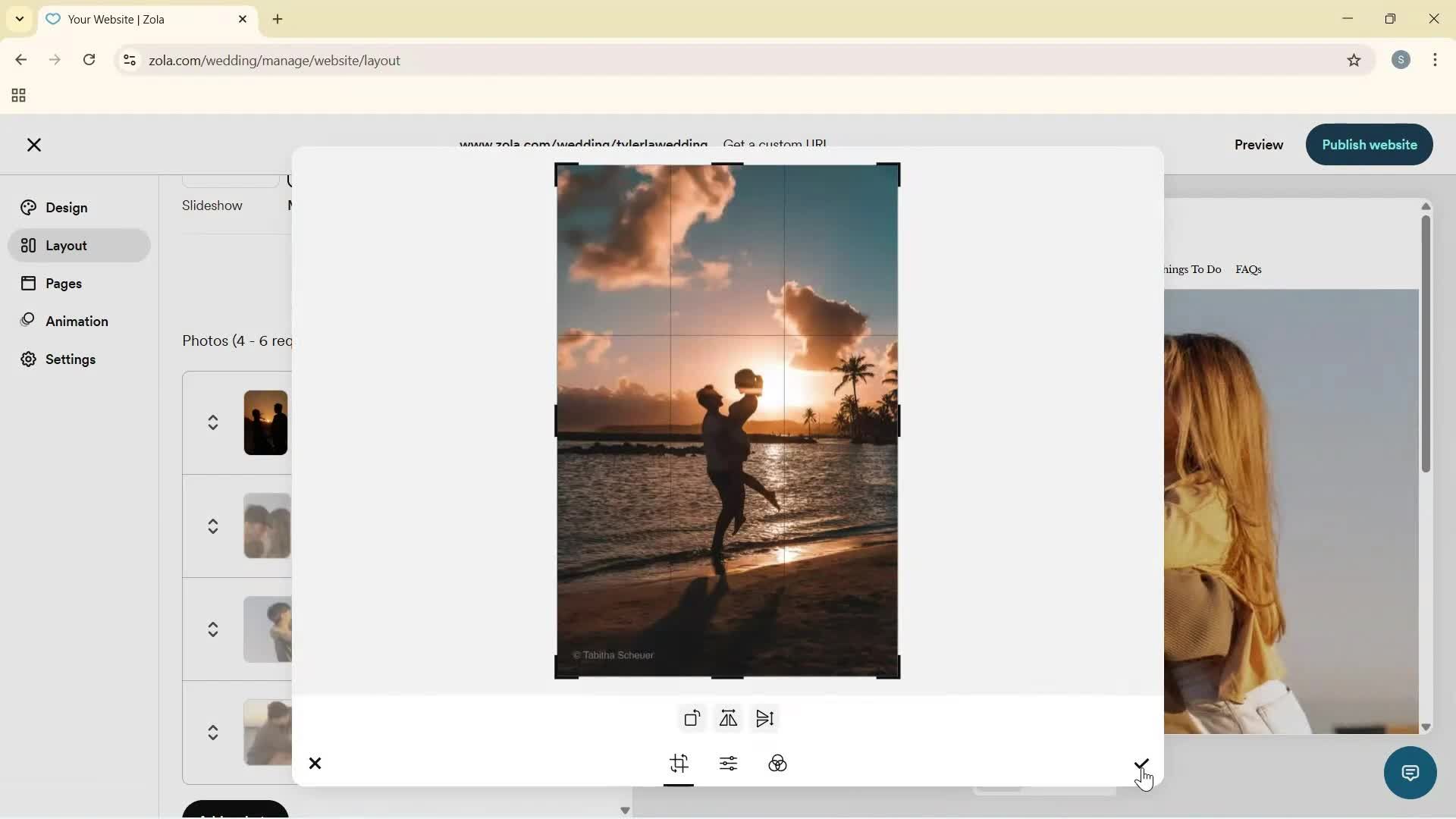This screenshot has height=819, width=1456.
Task: Click the Publish website button
Action: pos(1369,145)
